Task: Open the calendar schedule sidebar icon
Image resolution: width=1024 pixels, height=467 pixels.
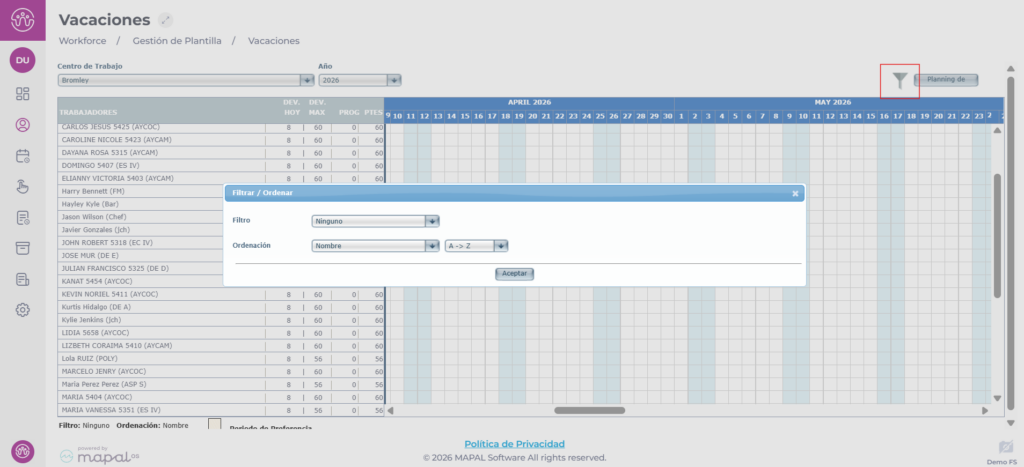Action: pyautogui.click(x=22, y=156)
